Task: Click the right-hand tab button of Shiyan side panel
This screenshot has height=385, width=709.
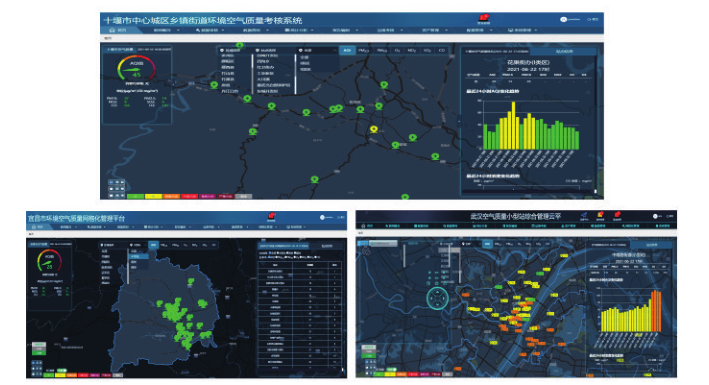Action: coord(564,51)
